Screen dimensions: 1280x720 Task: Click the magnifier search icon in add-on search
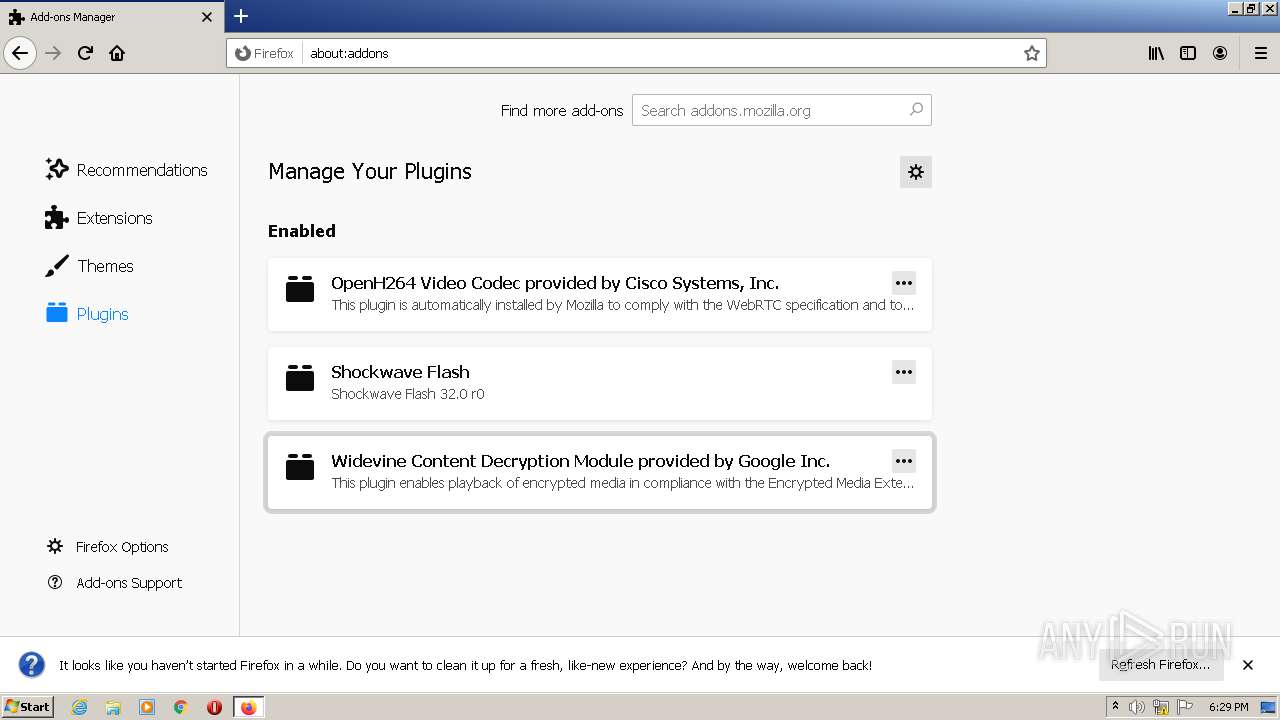click(916, 110)
